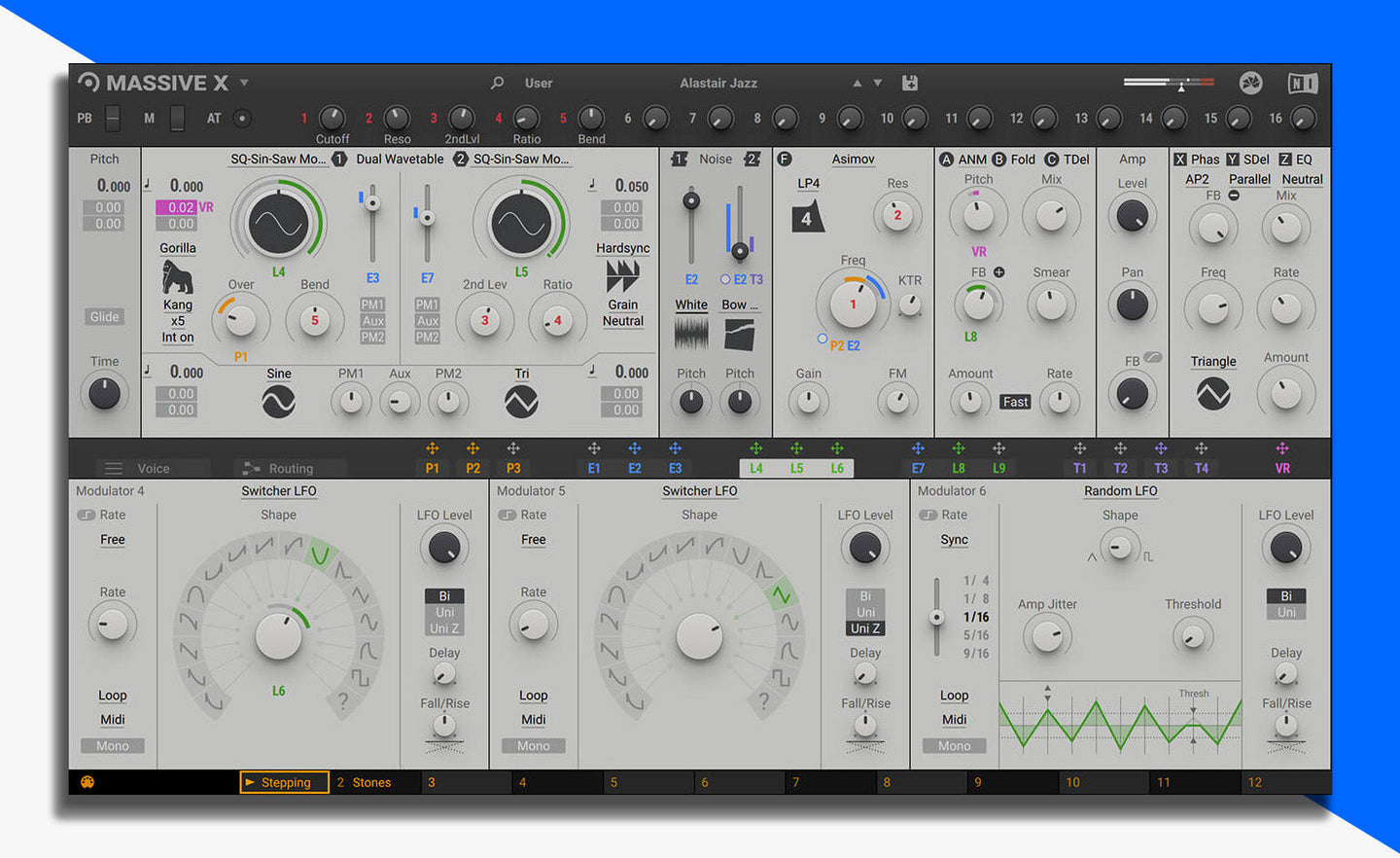Click the master volume slider
The image size is (1400, 858).
pyautogui.click(x=1169, y=83)
